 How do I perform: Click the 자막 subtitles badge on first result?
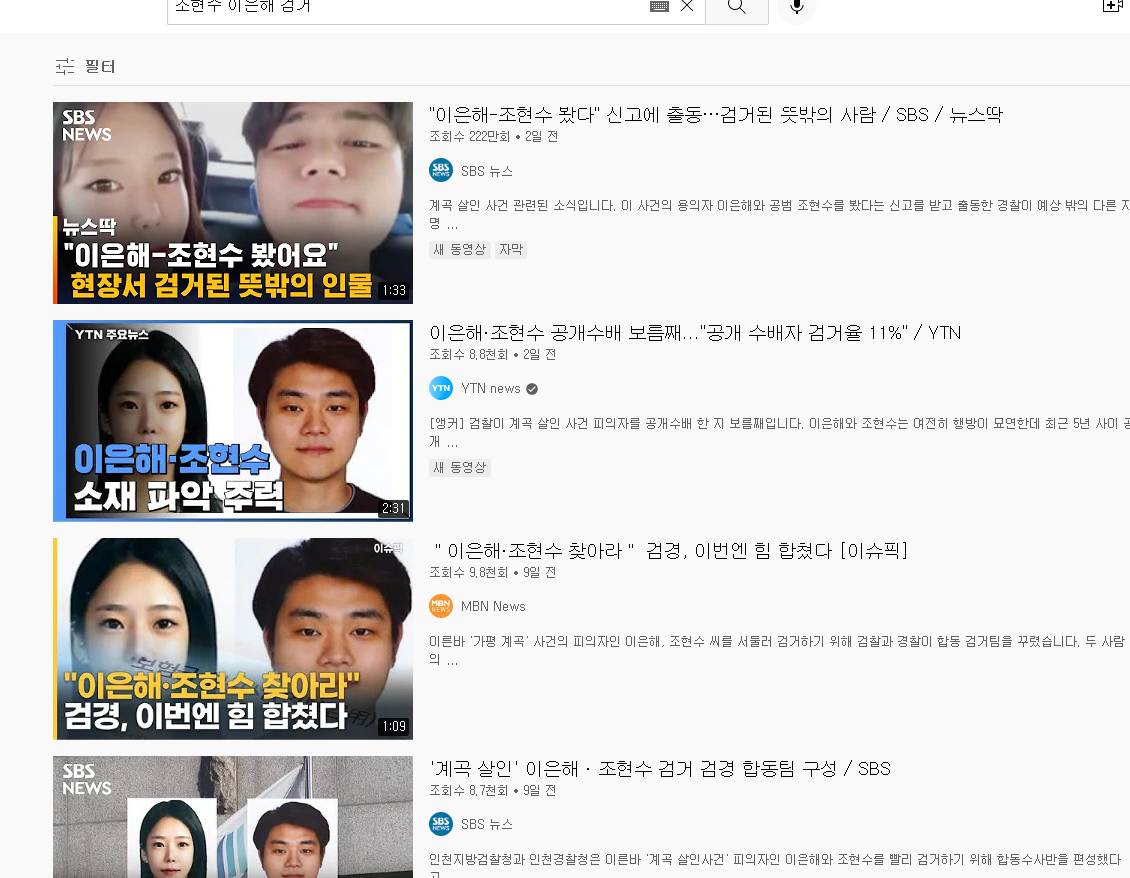click(511, 249)
